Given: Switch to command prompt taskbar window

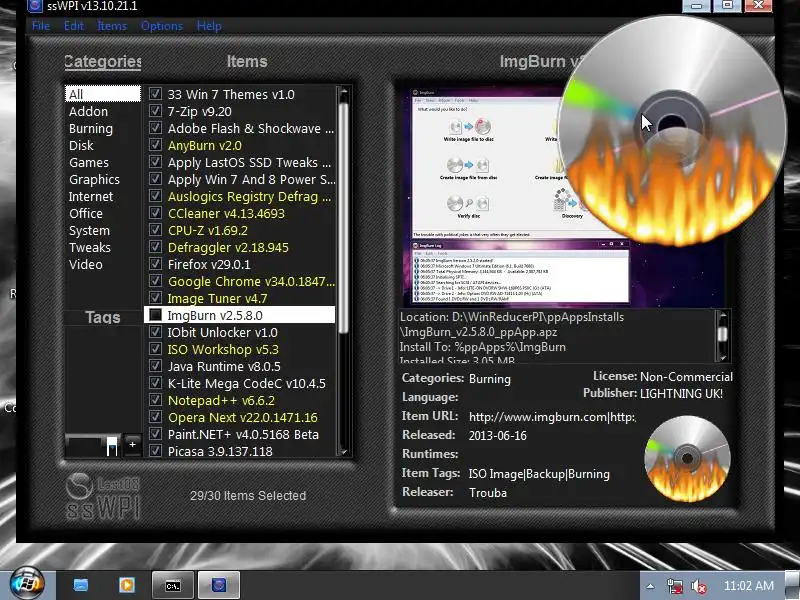Looking at the screenshot, I should pos(173,585).
